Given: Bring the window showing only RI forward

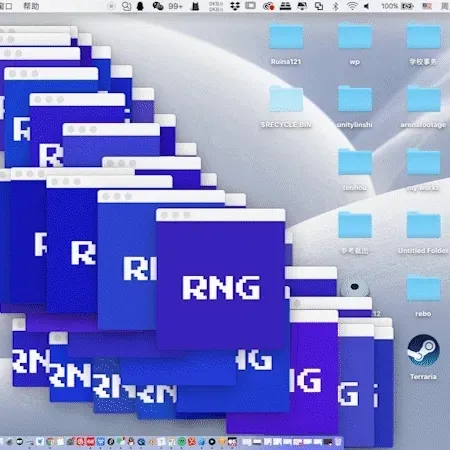Looking at the screenshot, I should 127,260.
